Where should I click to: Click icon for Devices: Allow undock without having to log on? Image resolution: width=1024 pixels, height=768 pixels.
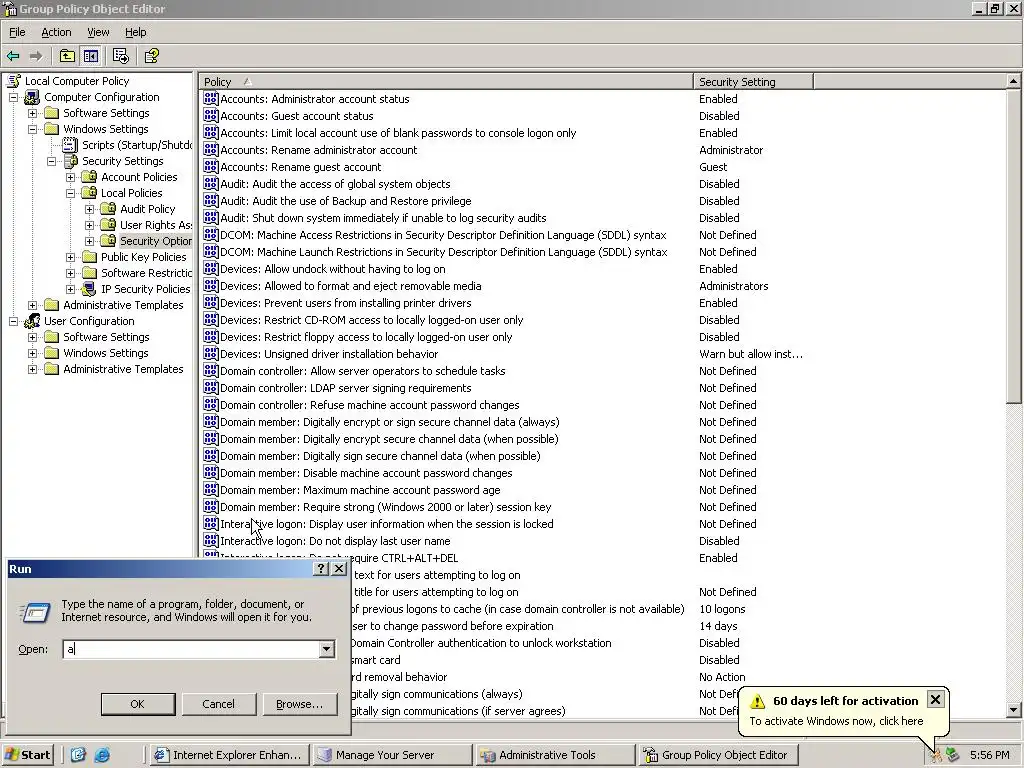[210, 268]
